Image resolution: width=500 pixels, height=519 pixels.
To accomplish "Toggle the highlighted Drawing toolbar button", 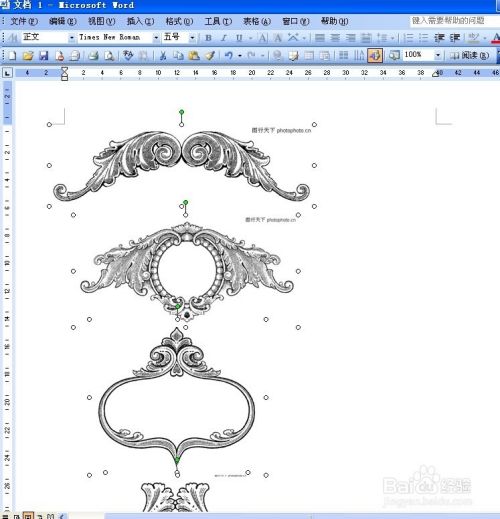I will [x=375, y=55].
